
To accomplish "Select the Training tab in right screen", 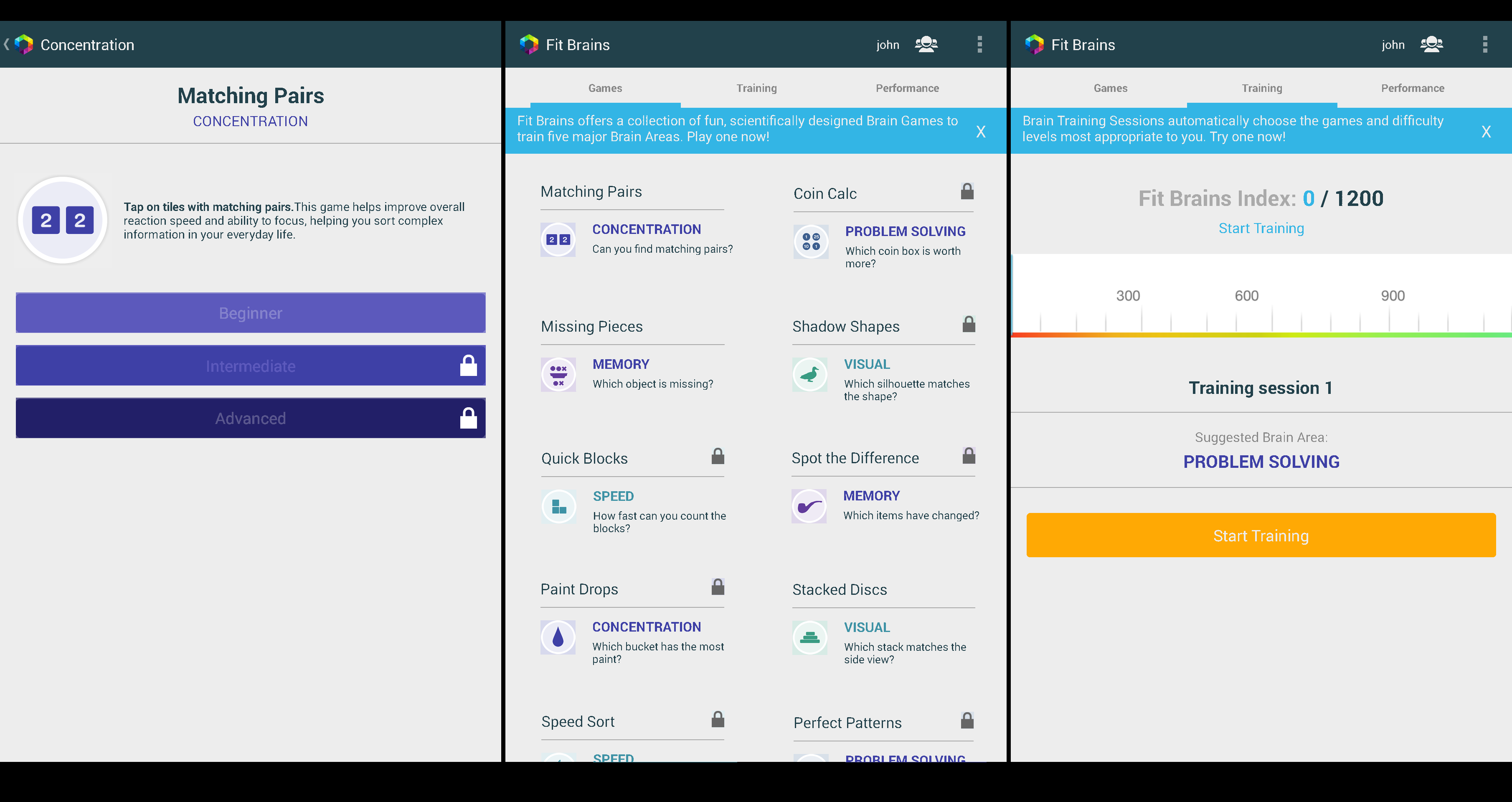I will [1262, 88].
